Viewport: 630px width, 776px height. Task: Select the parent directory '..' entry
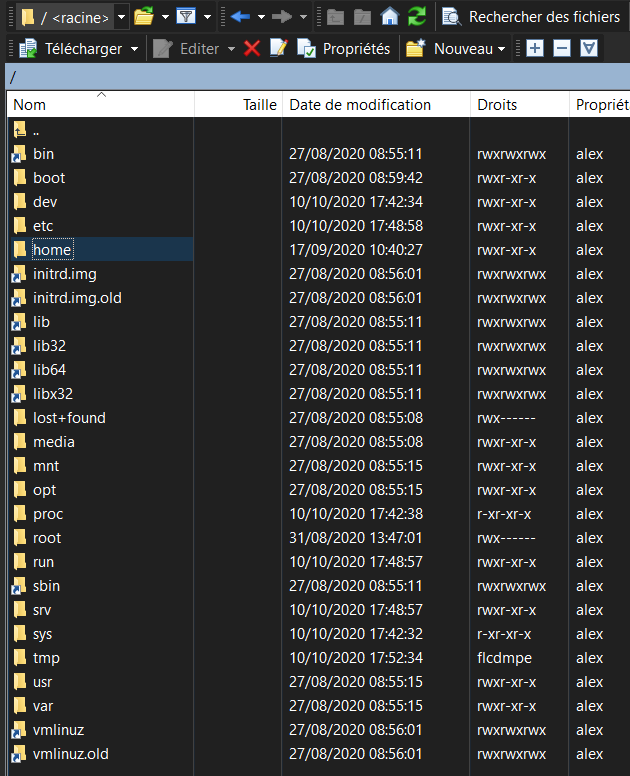click(x=36, y=130)
